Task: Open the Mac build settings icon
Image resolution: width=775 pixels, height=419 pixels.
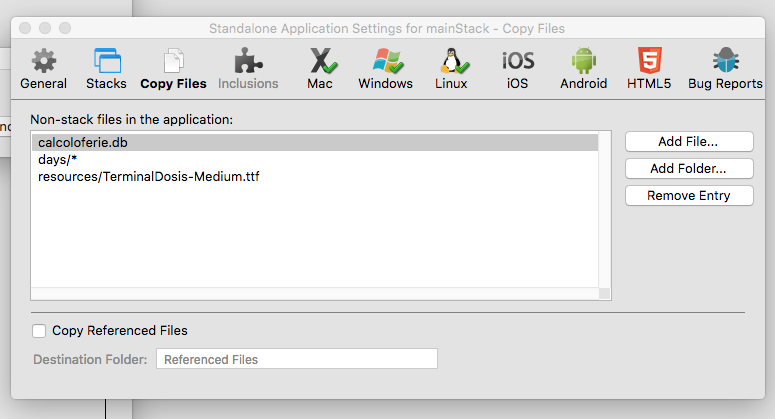Action: (320, 61)
